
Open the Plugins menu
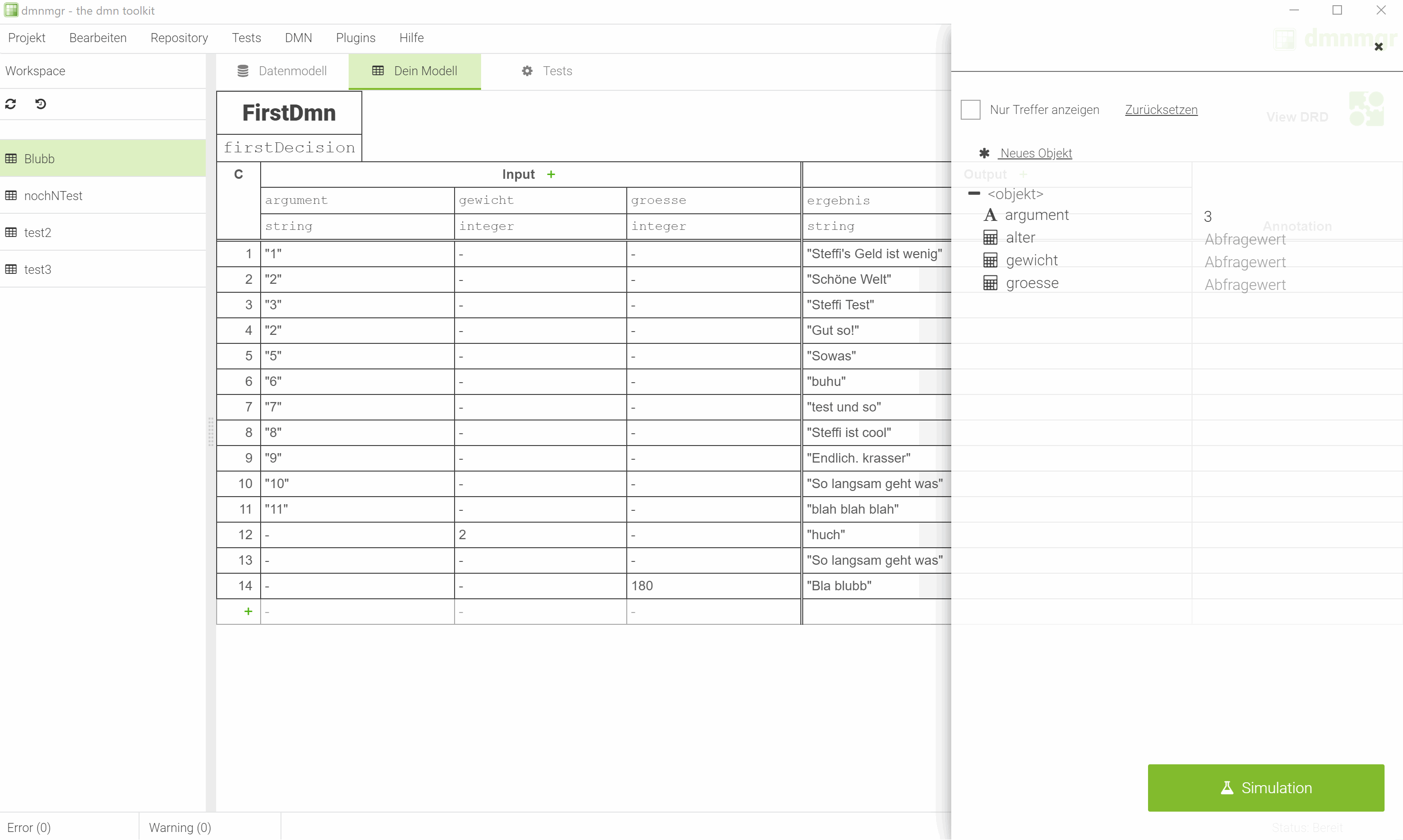[x=355, y=38]
